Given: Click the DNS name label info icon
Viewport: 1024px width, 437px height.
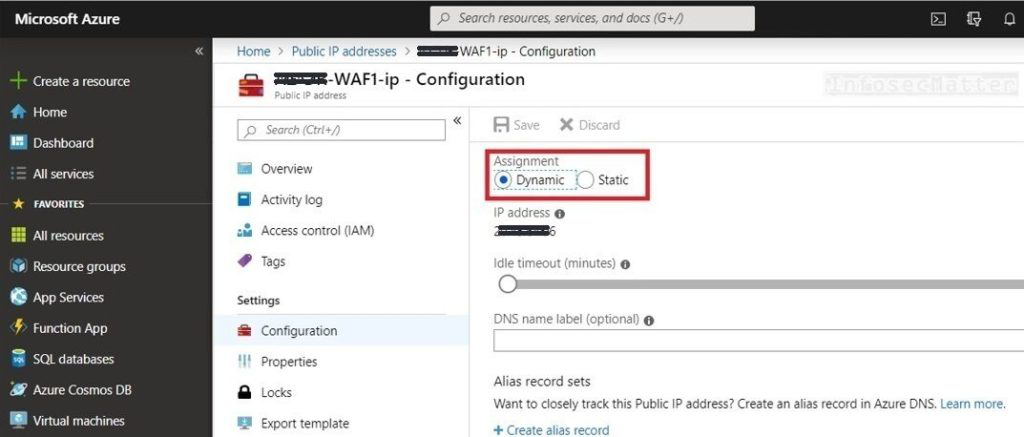Looking at the screenshot, I should click(649, 321).
